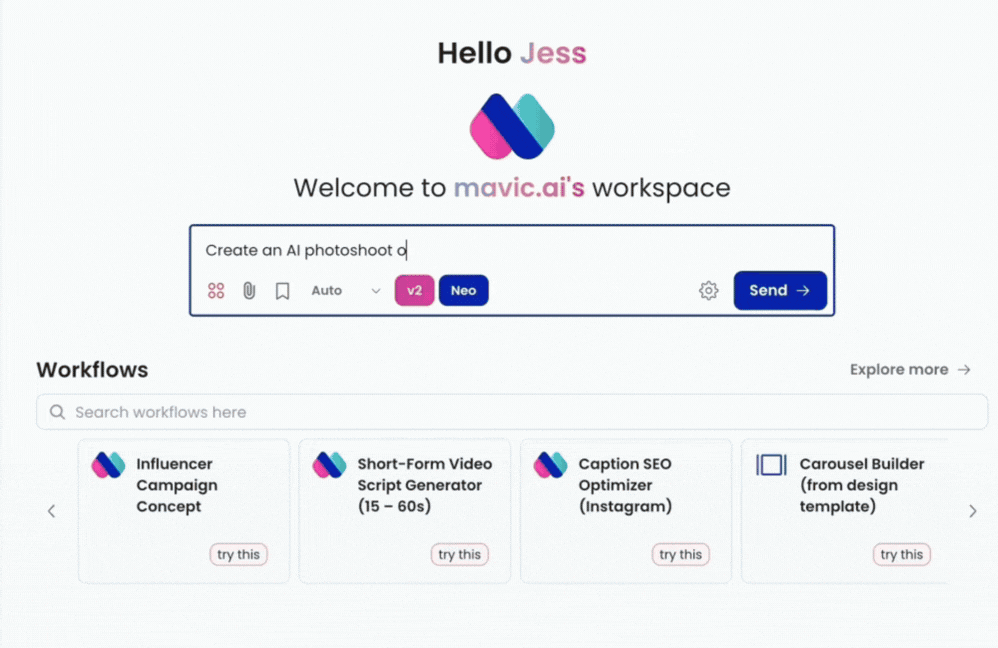
Task: Open the Caption SEO Optimizer (Instagram) title
Action: (625, 485)
